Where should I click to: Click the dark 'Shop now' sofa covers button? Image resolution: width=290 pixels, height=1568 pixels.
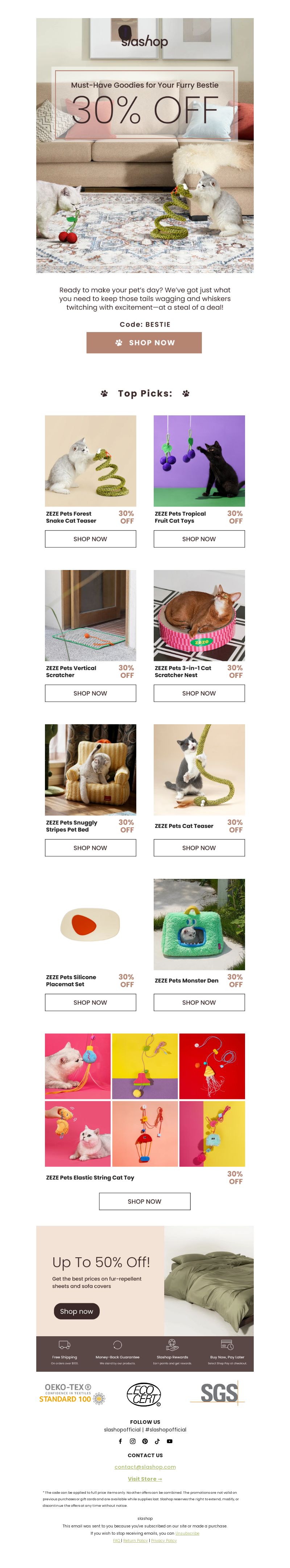click(76, 1311)
